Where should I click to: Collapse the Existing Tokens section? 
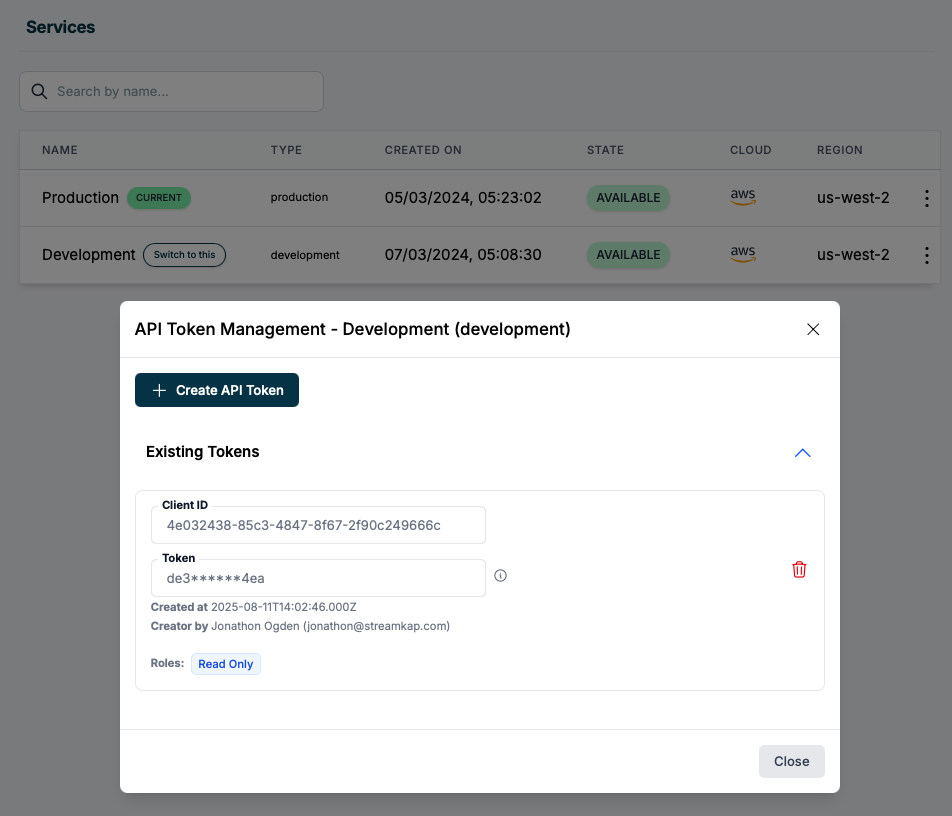tap(803, 453)
